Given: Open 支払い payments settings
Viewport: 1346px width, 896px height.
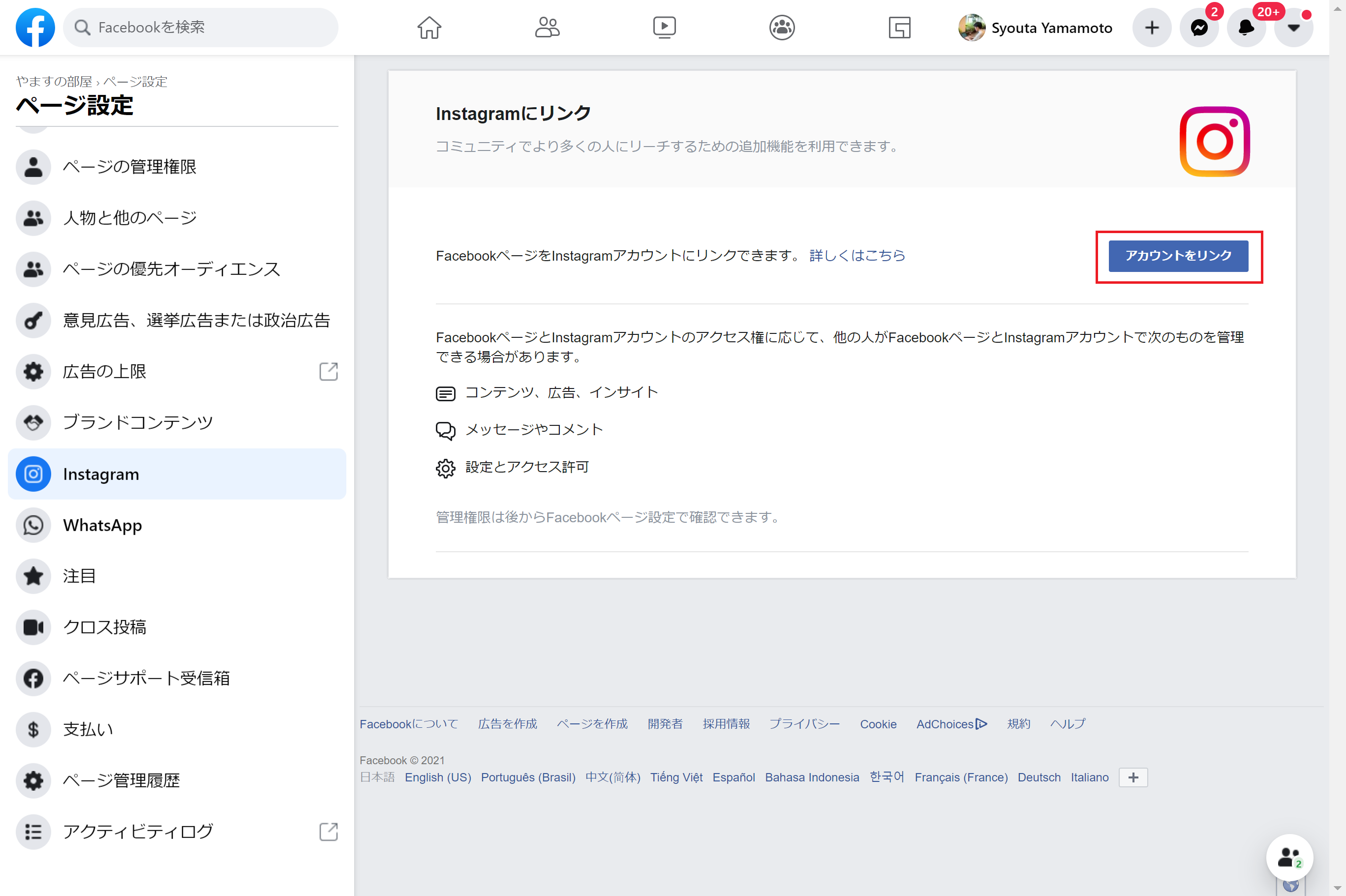Looking at the screenshot, I should 177,729.
